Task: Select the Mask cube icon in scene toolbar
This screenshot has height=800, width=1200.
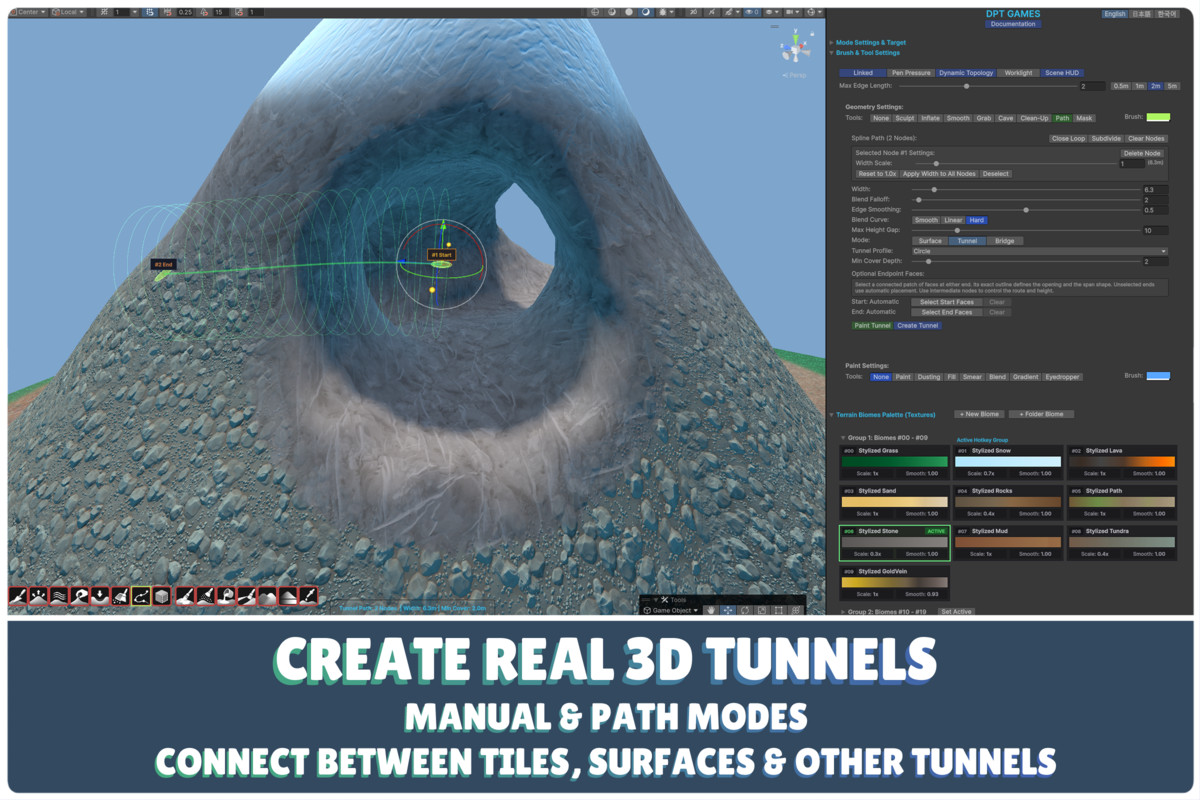Action: (162, 596)
